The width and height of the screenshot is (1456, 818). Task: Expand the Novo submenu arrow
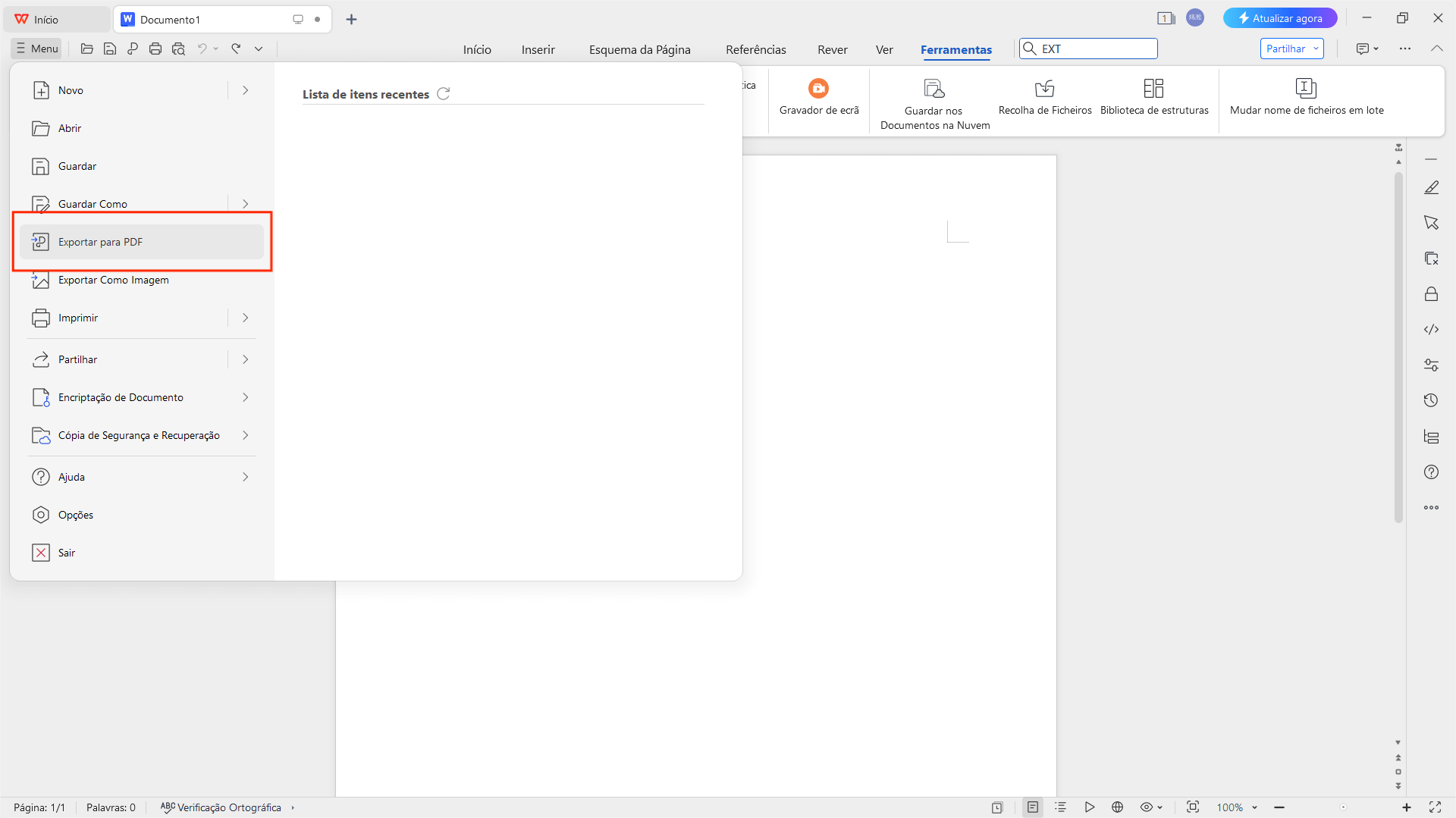click(x=245, y=90)
